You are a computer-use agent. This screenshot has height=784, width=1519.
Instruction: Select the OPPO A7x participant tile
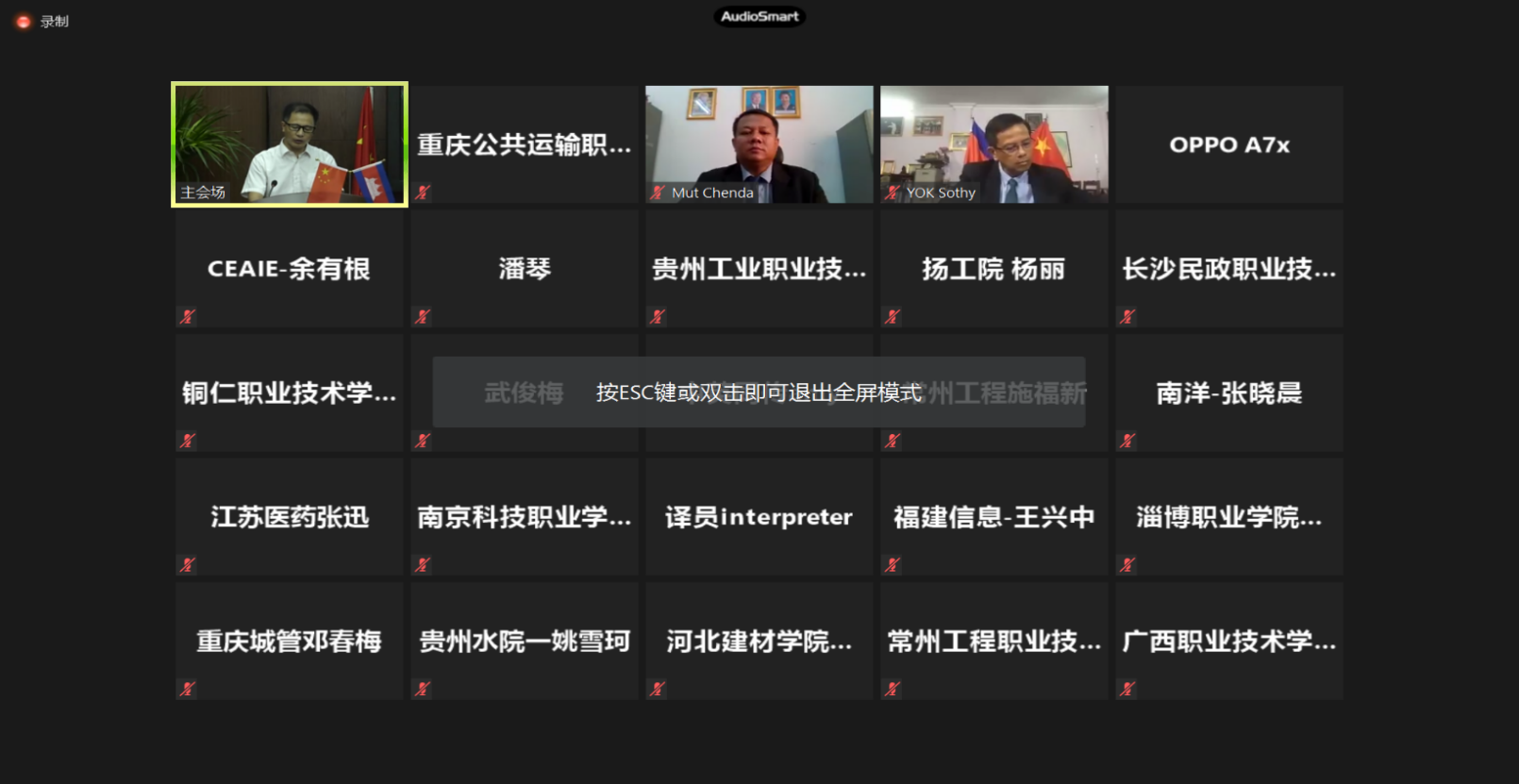pos(1228,144)
